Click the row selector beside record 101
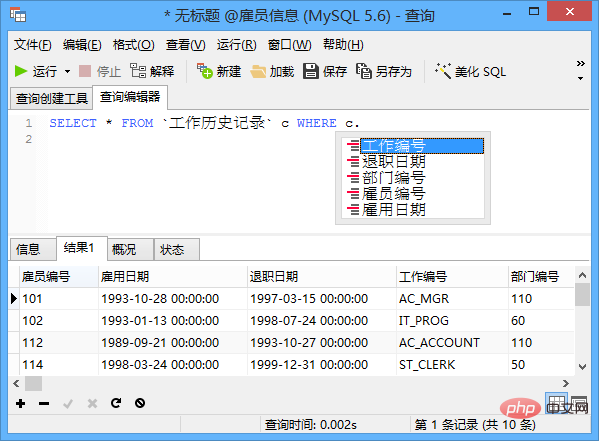The image size is (599, 441). coord(14,298)
